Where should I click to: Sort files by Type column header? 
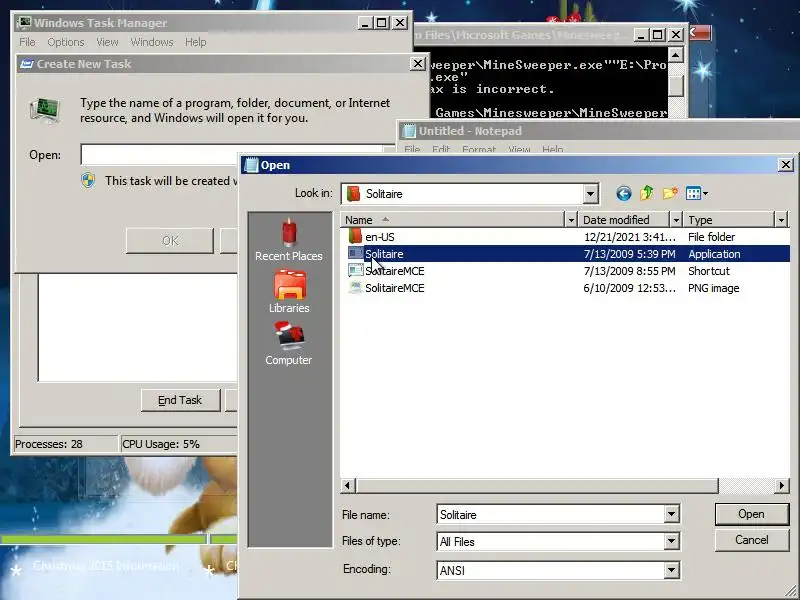[x=729, y=220]
